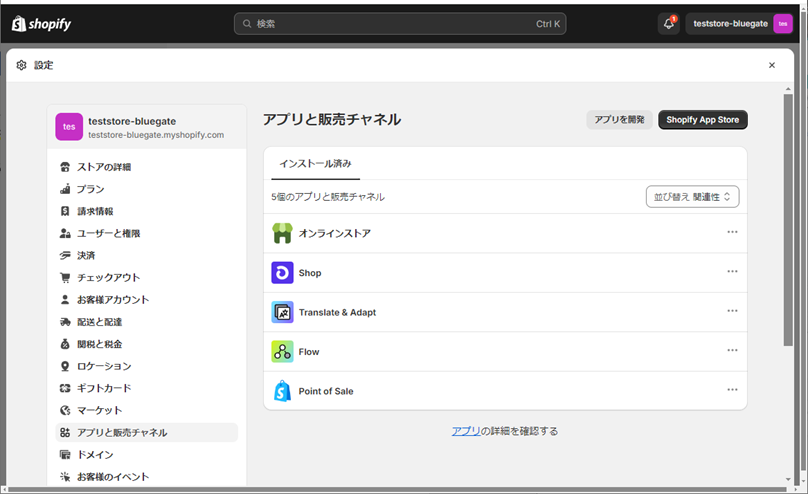Click the Shop app icon
The width and height of the screenshot is (808, 494).
pos(282,273)
